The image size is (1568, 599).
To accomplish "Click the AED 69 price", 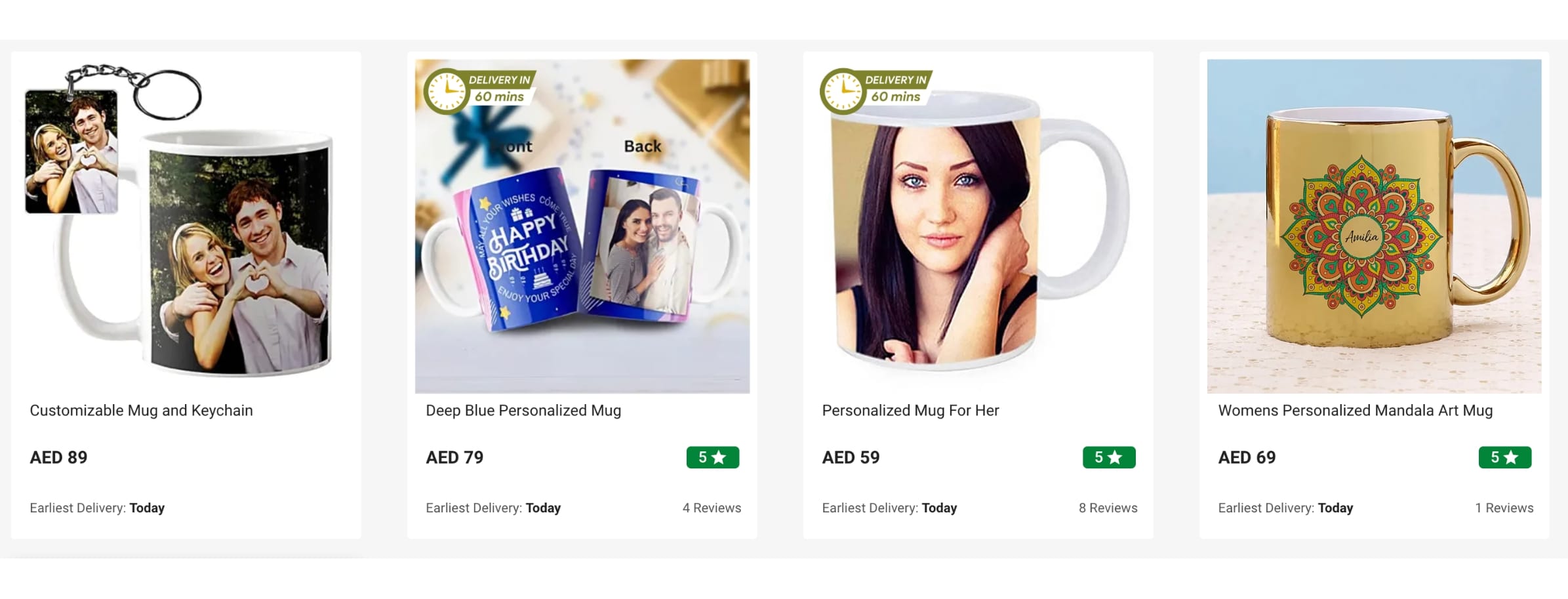I will click(1247, 457).
